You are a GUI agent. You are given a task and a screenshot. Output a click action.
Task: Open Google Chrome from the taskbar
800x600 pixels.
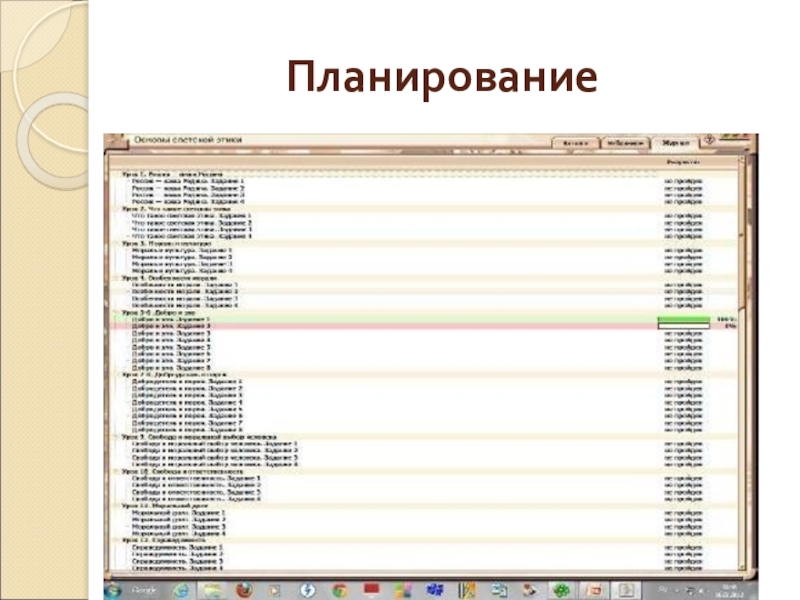[339, 590]
